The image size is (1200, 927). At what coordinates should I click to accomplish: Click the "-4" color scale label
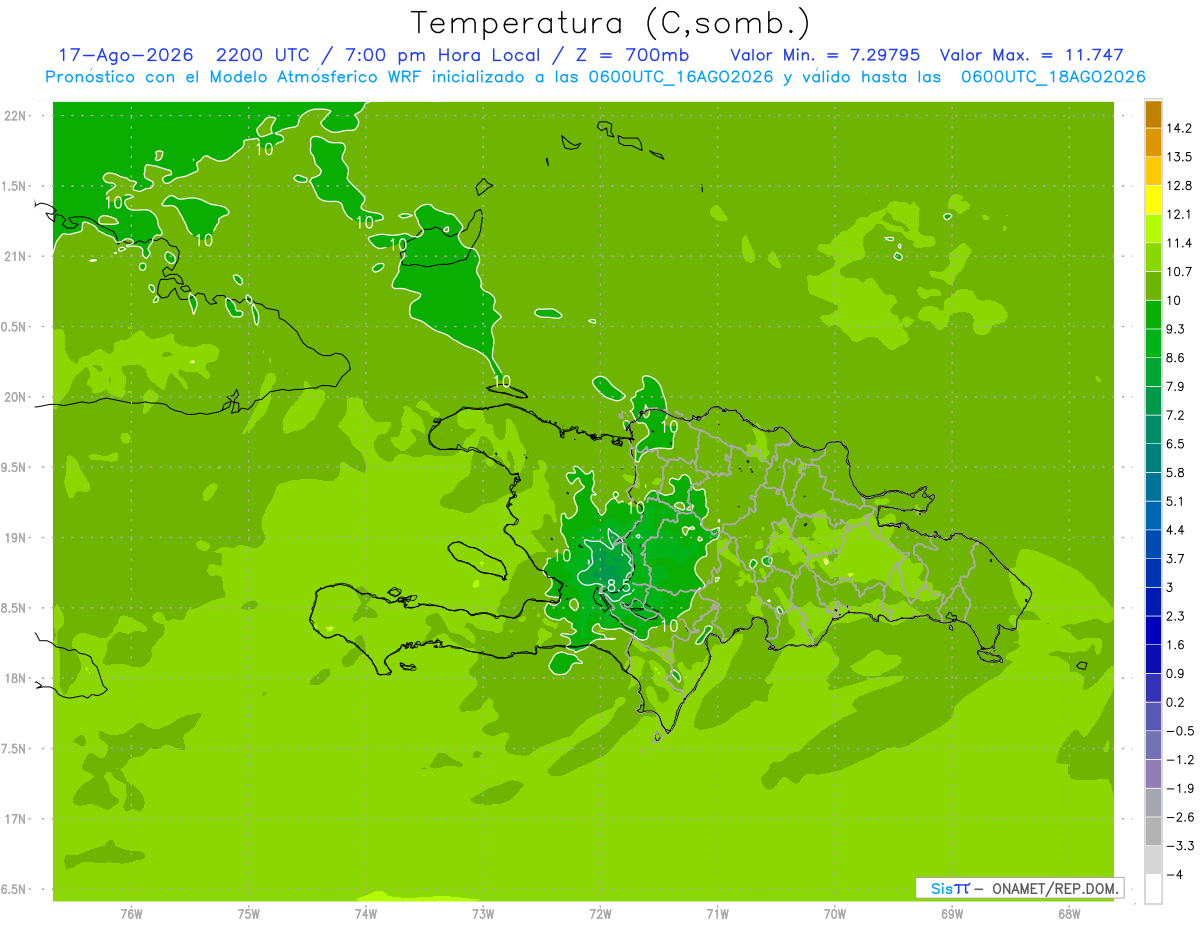click(x=1175, y=874)
